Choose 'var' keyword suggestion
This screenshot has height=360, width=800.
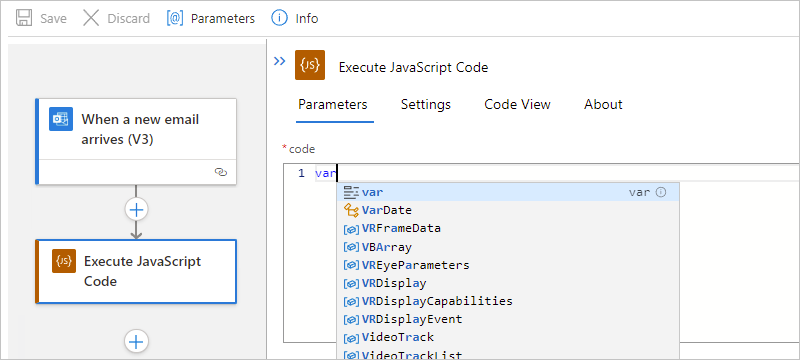click(x=508, y=192)
